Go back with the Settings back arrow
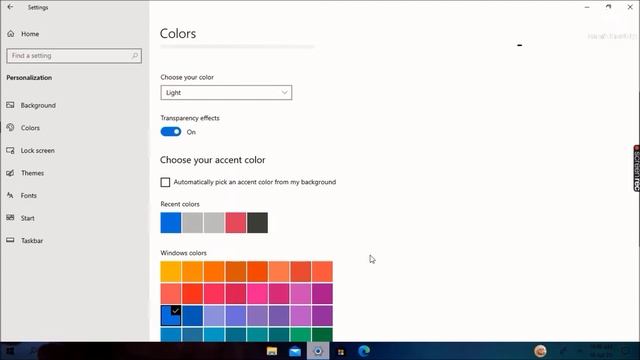The image size is (640, 360). point(10,7)
